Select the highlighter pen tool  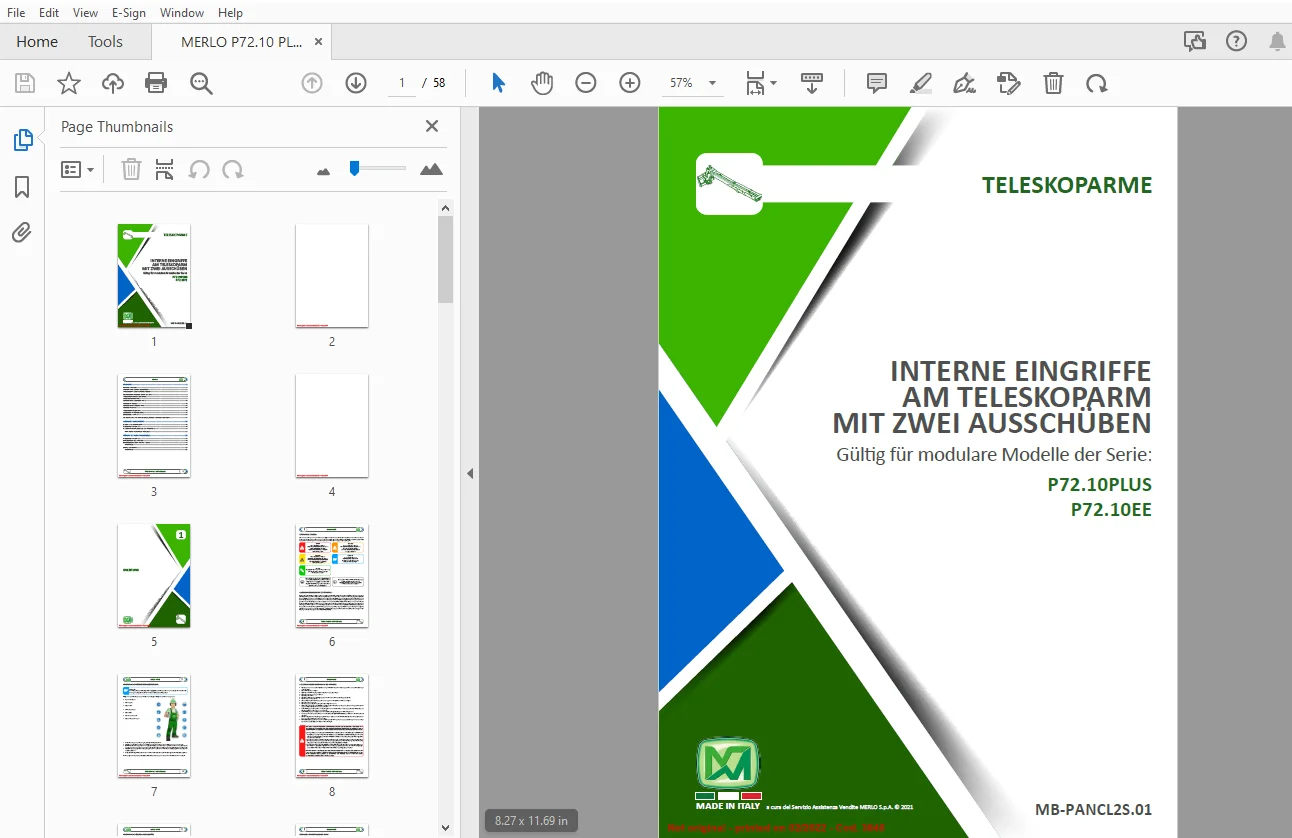[921, 83]
